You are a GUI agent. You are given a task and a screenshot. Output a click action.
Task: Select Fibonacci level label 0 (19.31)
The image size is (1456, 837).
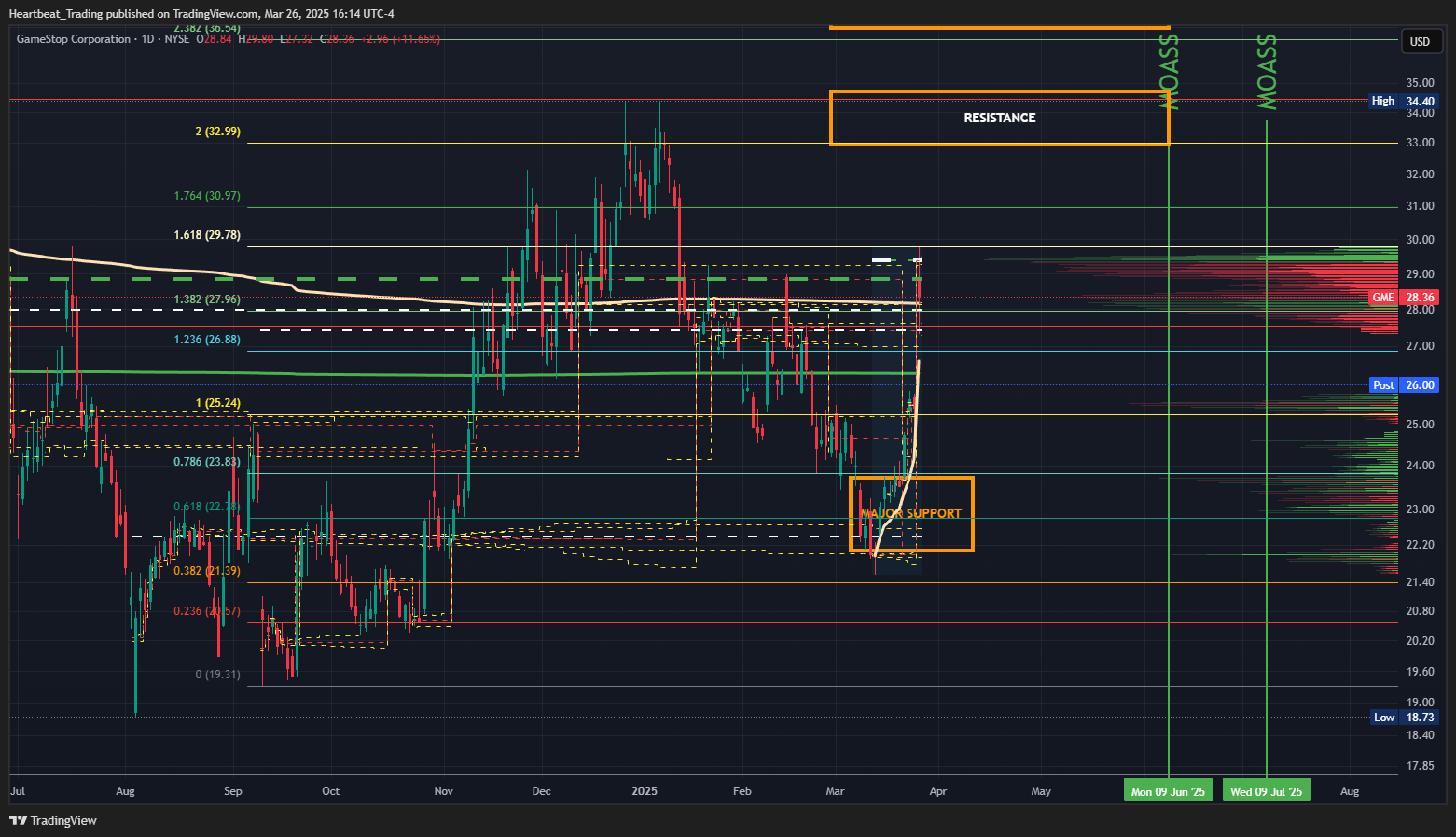[x=217, y=674]
